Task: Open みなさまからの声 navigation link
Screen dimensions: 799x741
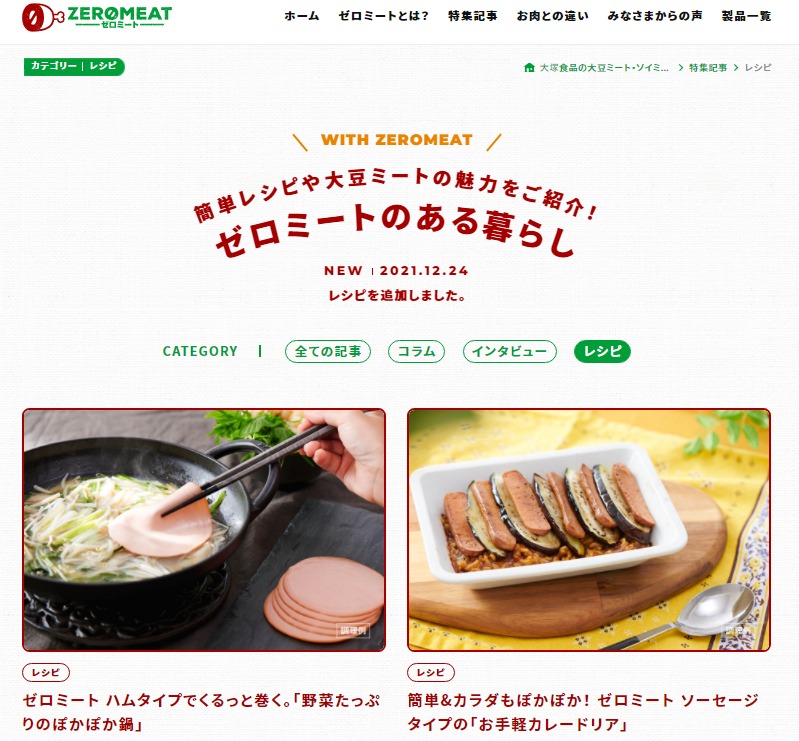Action: (655, 16)
